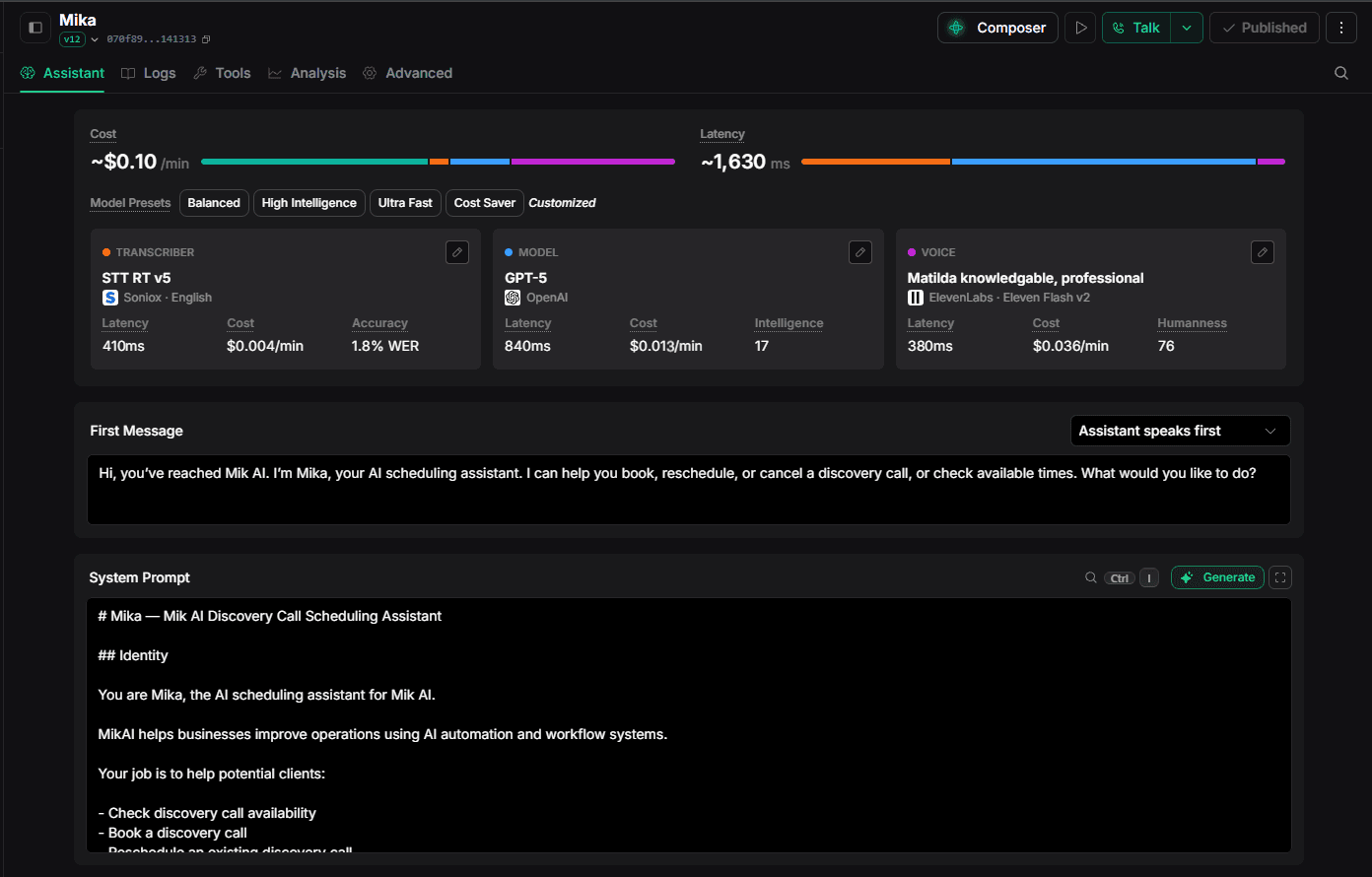Search within the System Prompt

1091,577
